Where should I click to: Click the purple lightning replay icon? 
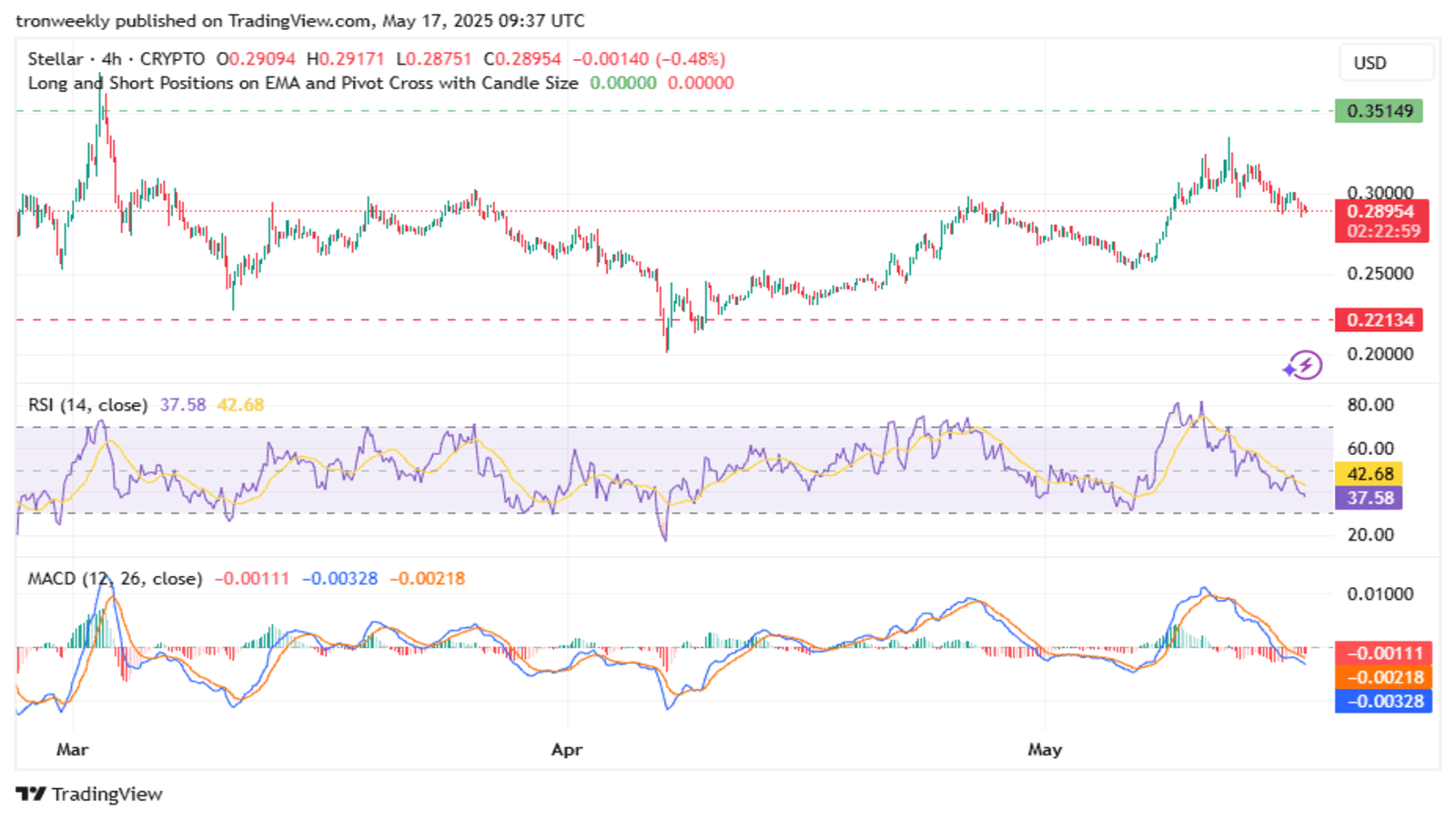click(1303, 366)
